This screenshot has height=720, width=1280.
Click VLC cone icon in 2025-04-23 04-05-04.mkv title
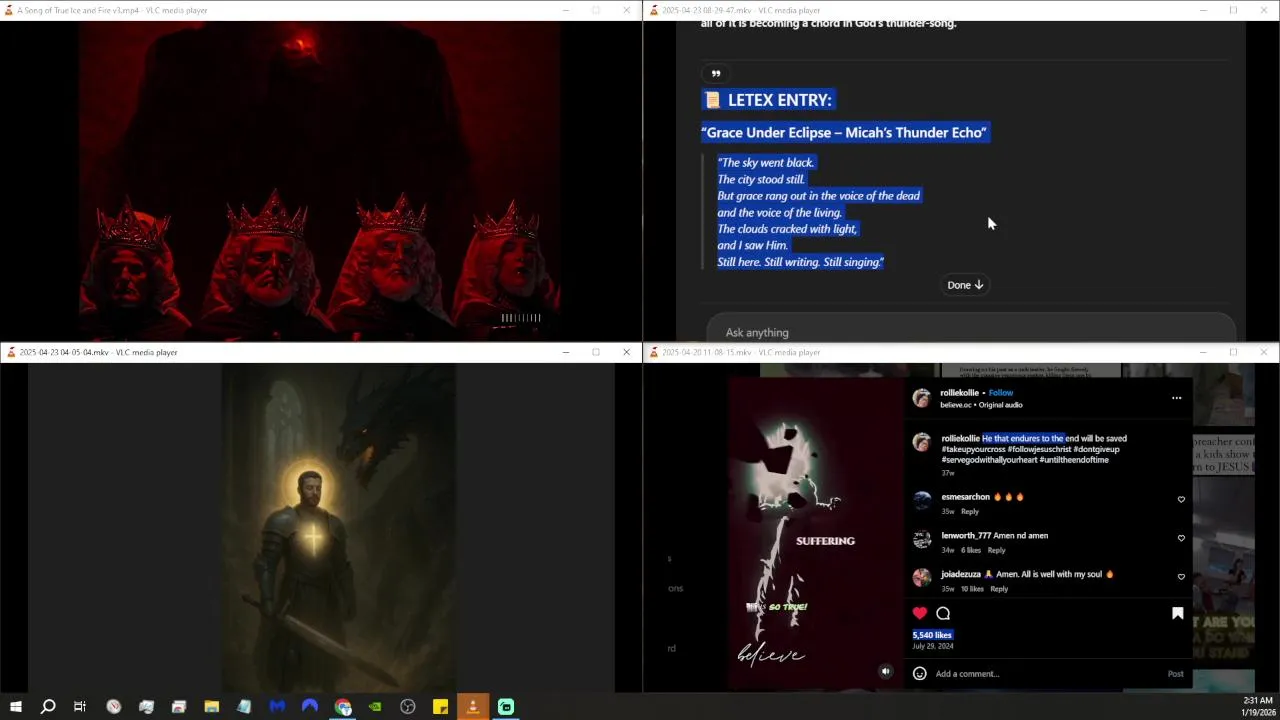tap(10, 352)
